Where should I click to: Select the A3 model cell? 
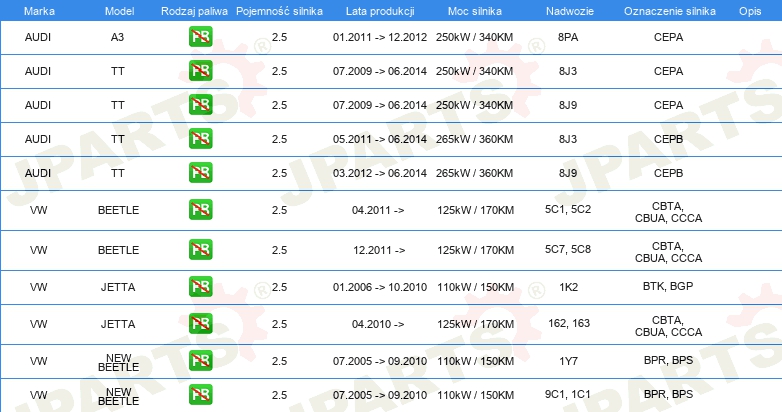tap(117, 37)
